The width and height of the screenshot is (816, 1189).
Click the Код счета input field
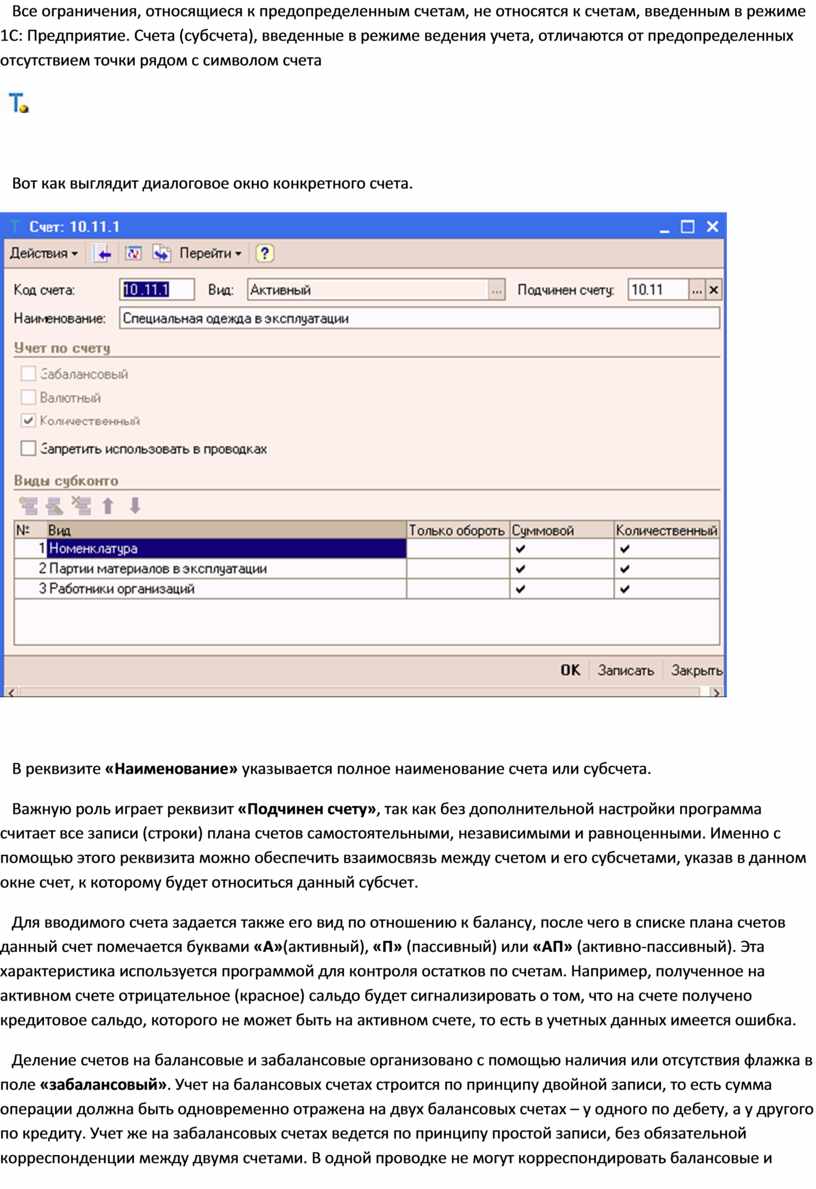tap(157, 290)
